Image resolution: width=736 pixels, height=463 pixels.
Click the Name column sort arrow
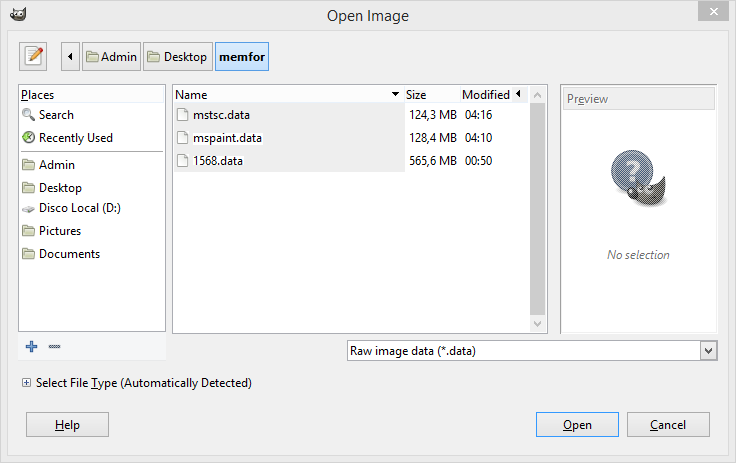[x=396, y=95]
